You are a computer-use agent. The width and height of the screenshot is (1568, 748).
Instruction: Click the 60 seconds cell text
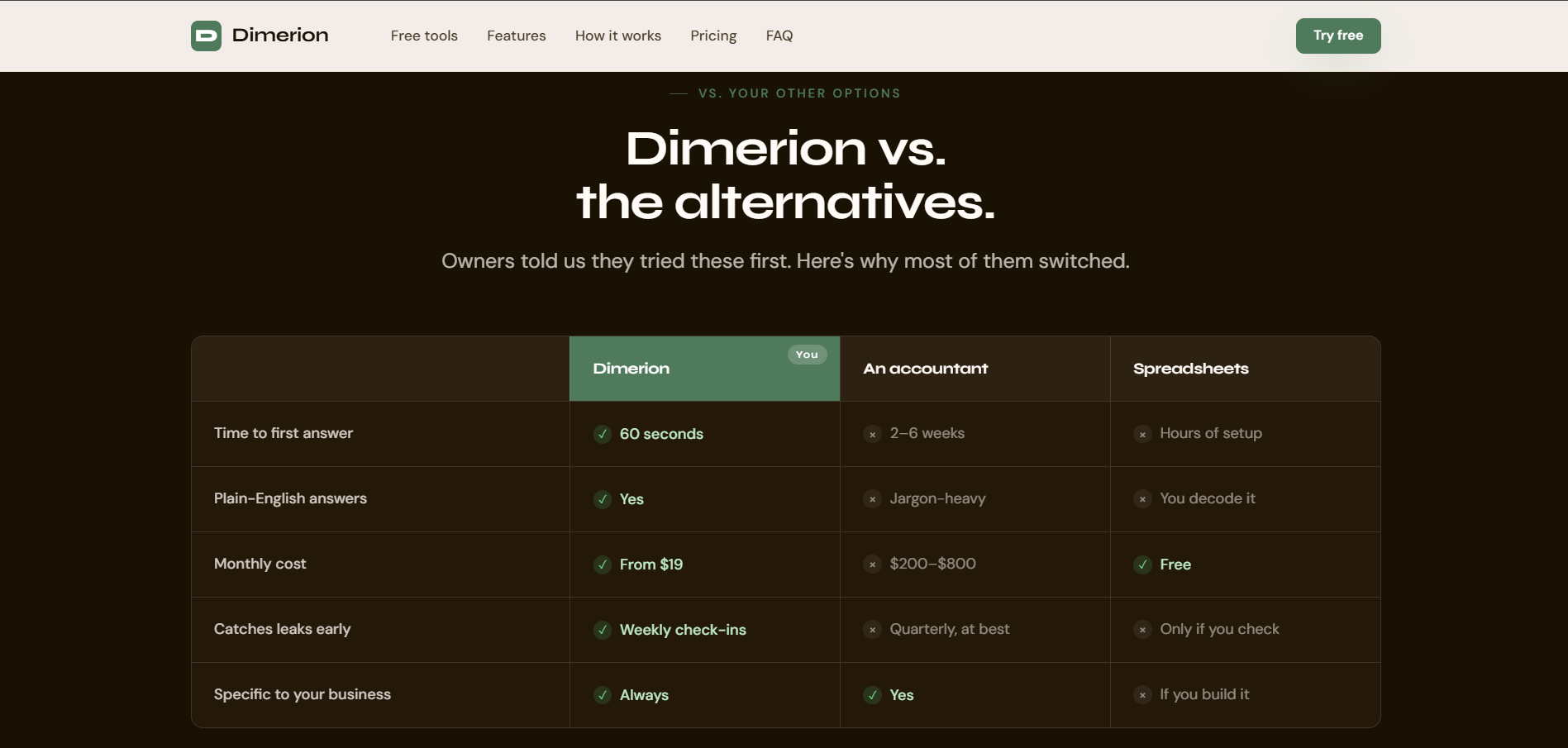tap(661, 434)
